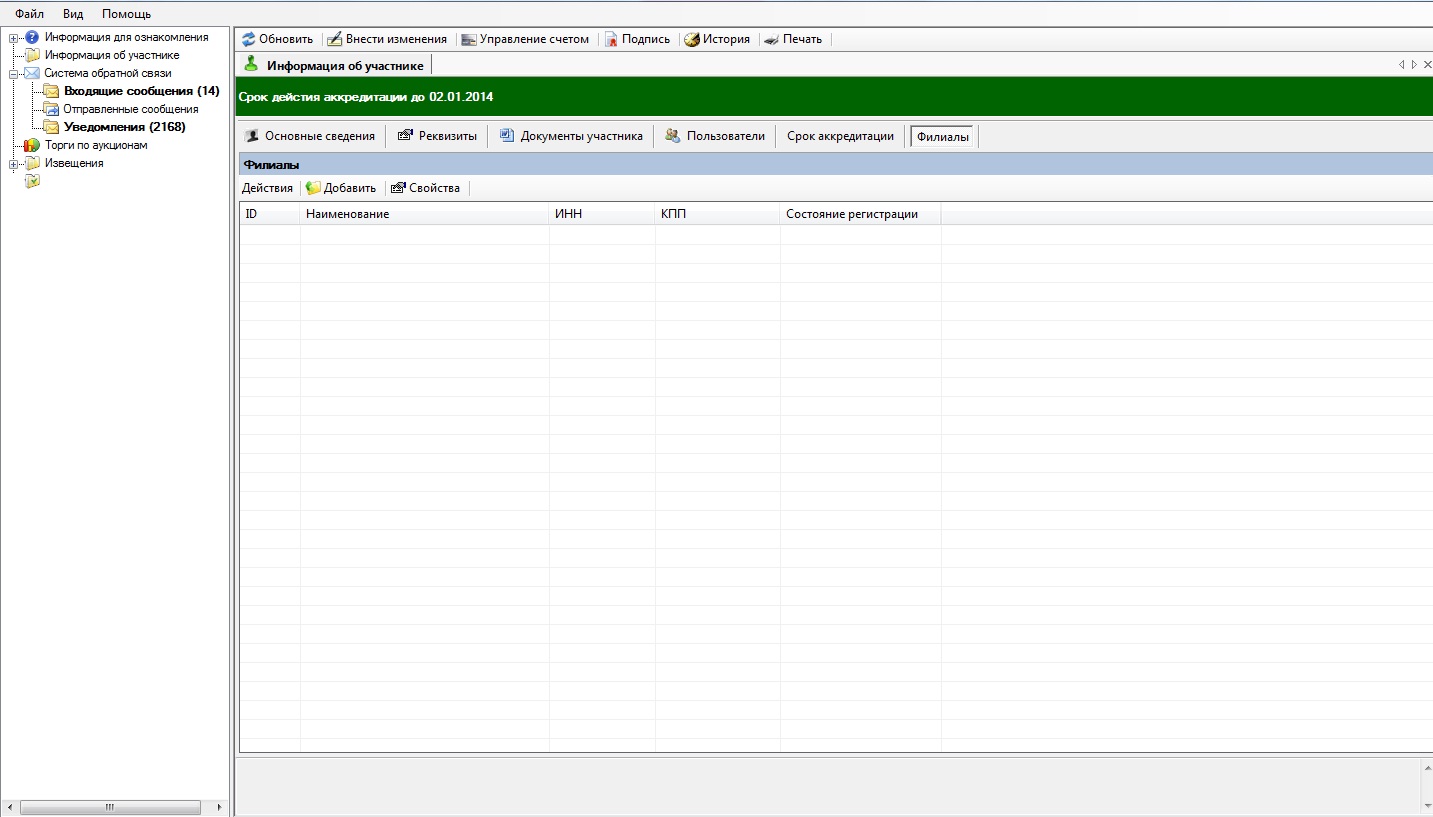1433x817 pixels.
Task: Click the unnamed folder icon below Извещения
Action: pyautogui.click(x=32, y=181)
